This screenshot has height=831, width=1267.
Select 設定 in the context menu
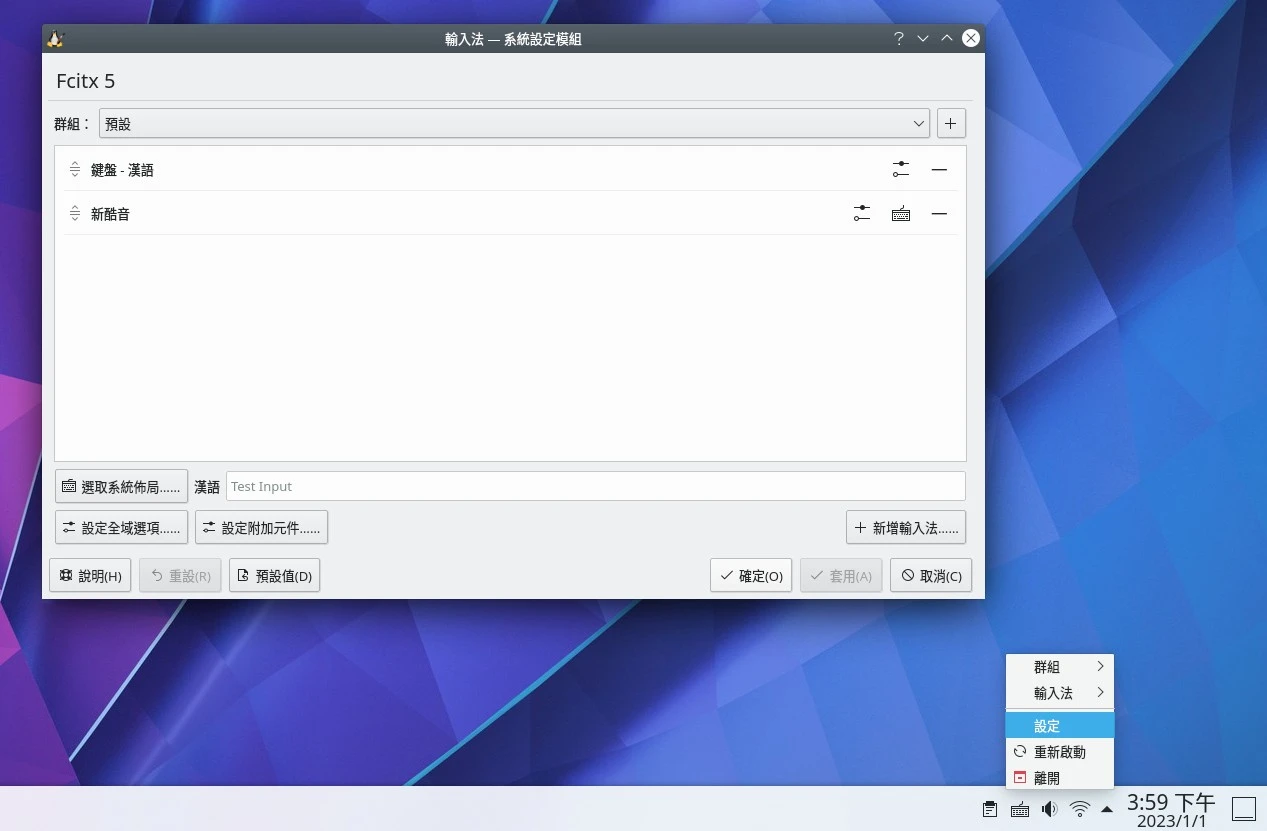coord(1059,726)
